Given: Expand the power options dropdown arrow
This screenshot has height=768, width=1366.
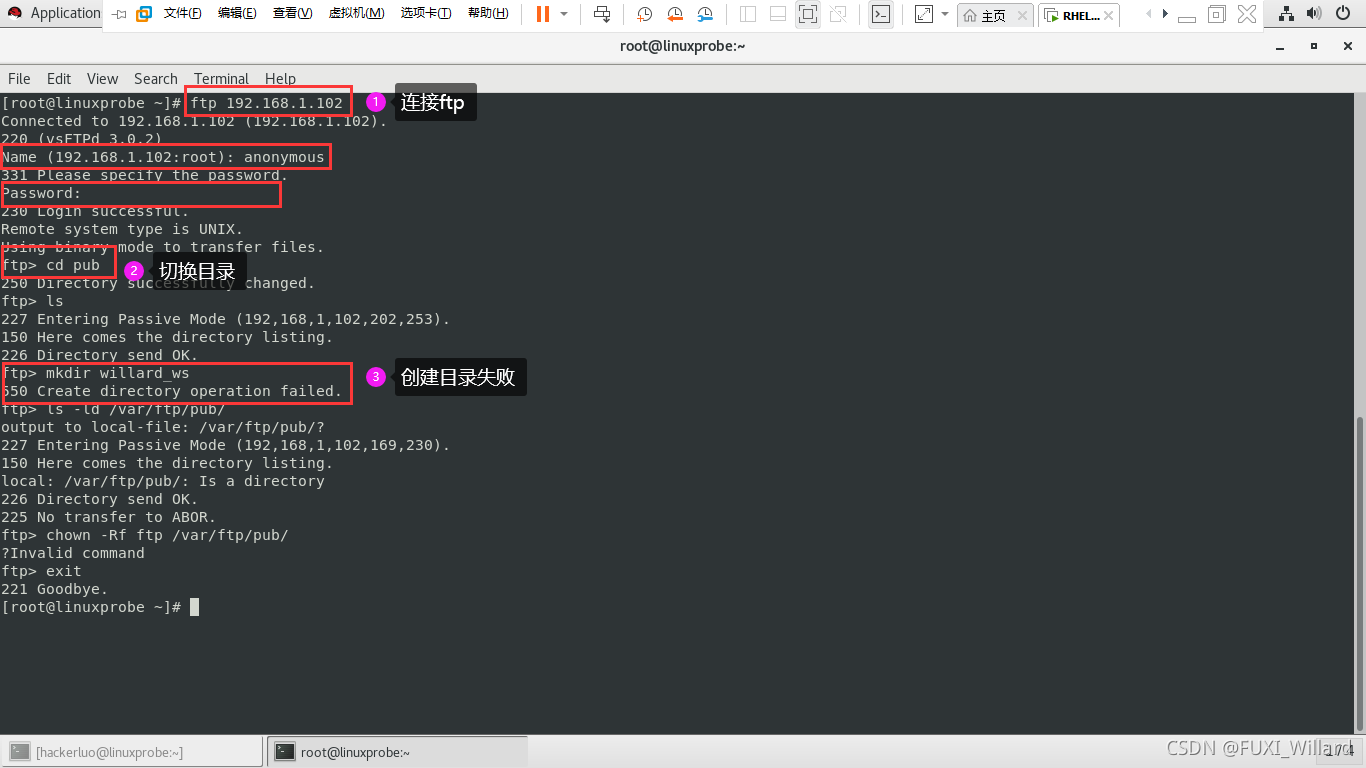Looking at the screenshot, I should 564,14.
